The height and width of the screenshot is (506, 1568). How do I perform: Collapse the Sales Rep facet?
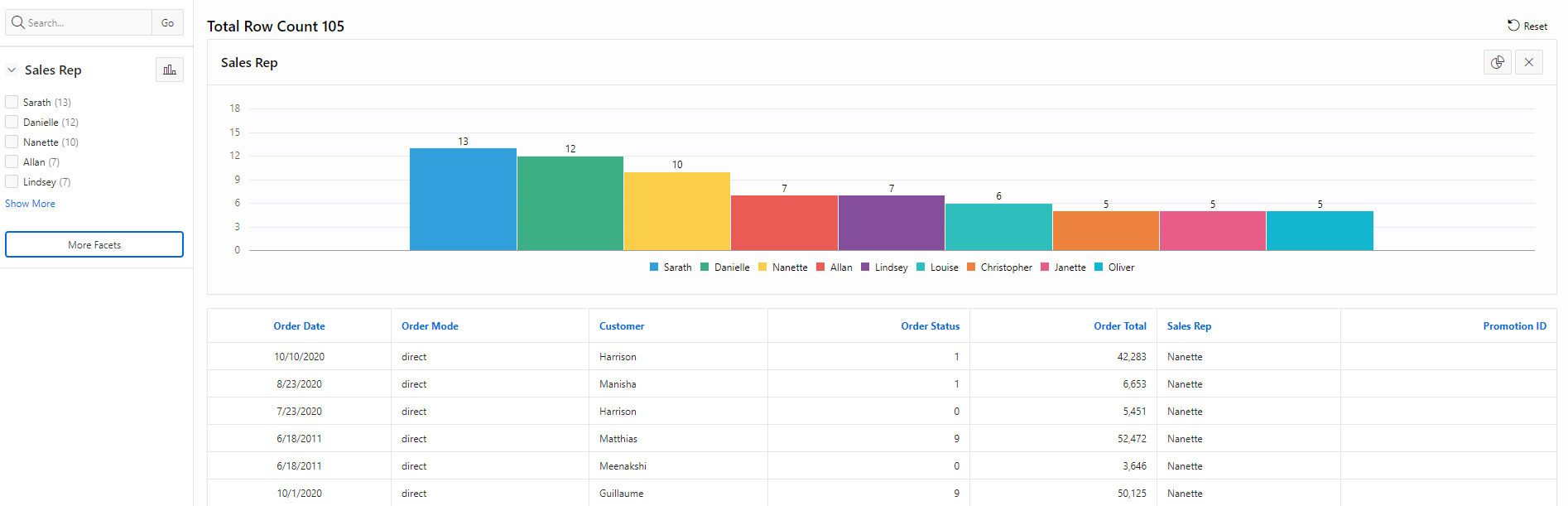[12, 70]
